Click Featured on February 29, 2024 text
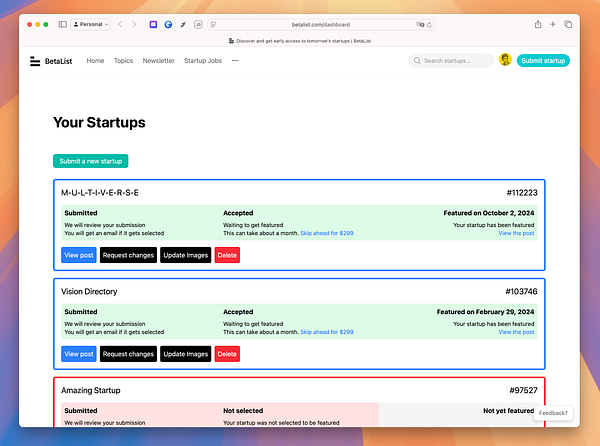 485,312
